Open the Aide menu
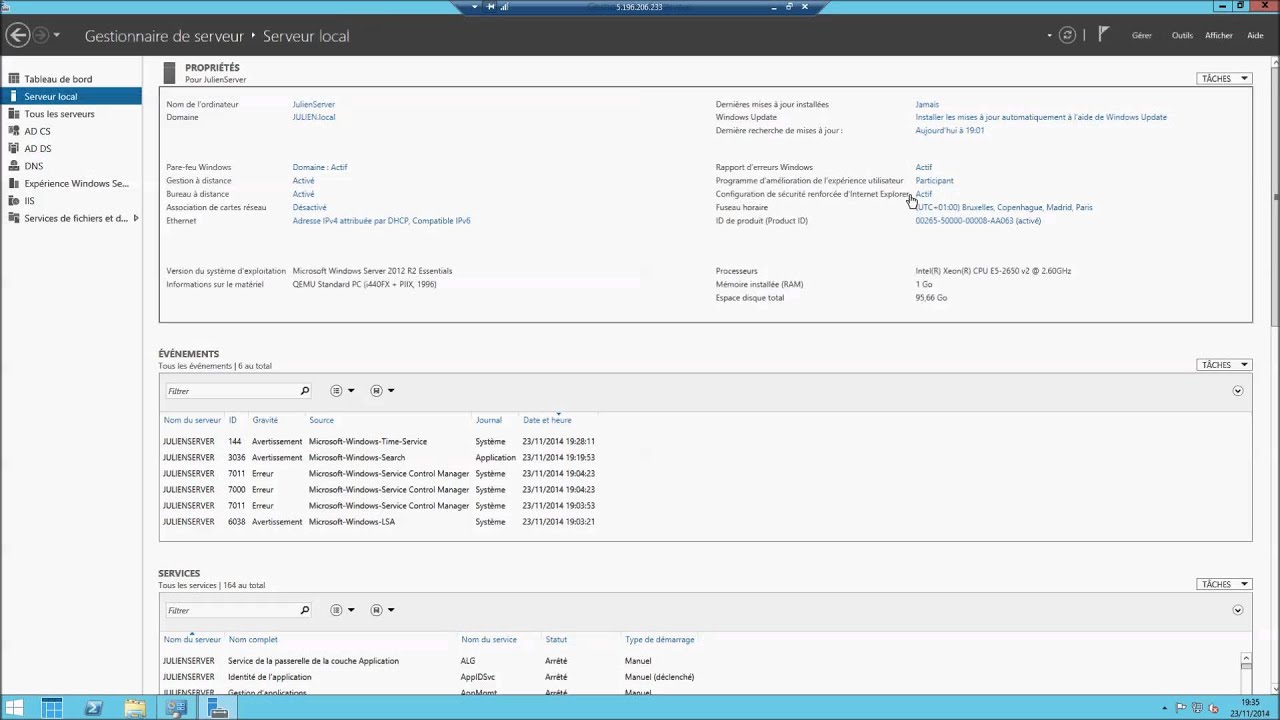1280x720 pixels. point(1255,35)
